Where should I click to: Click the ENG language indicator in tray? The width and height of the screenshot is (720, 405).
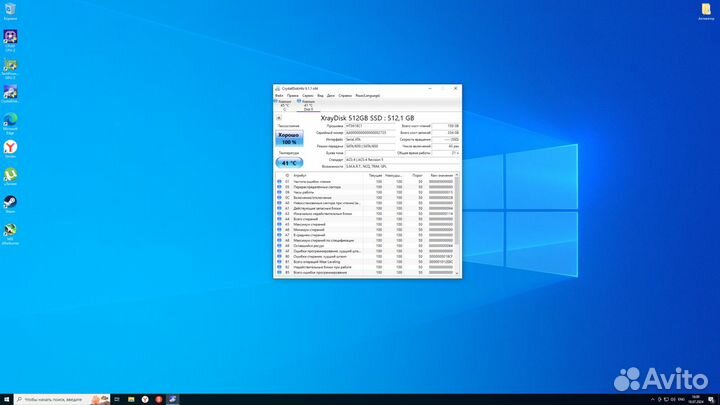681,400
